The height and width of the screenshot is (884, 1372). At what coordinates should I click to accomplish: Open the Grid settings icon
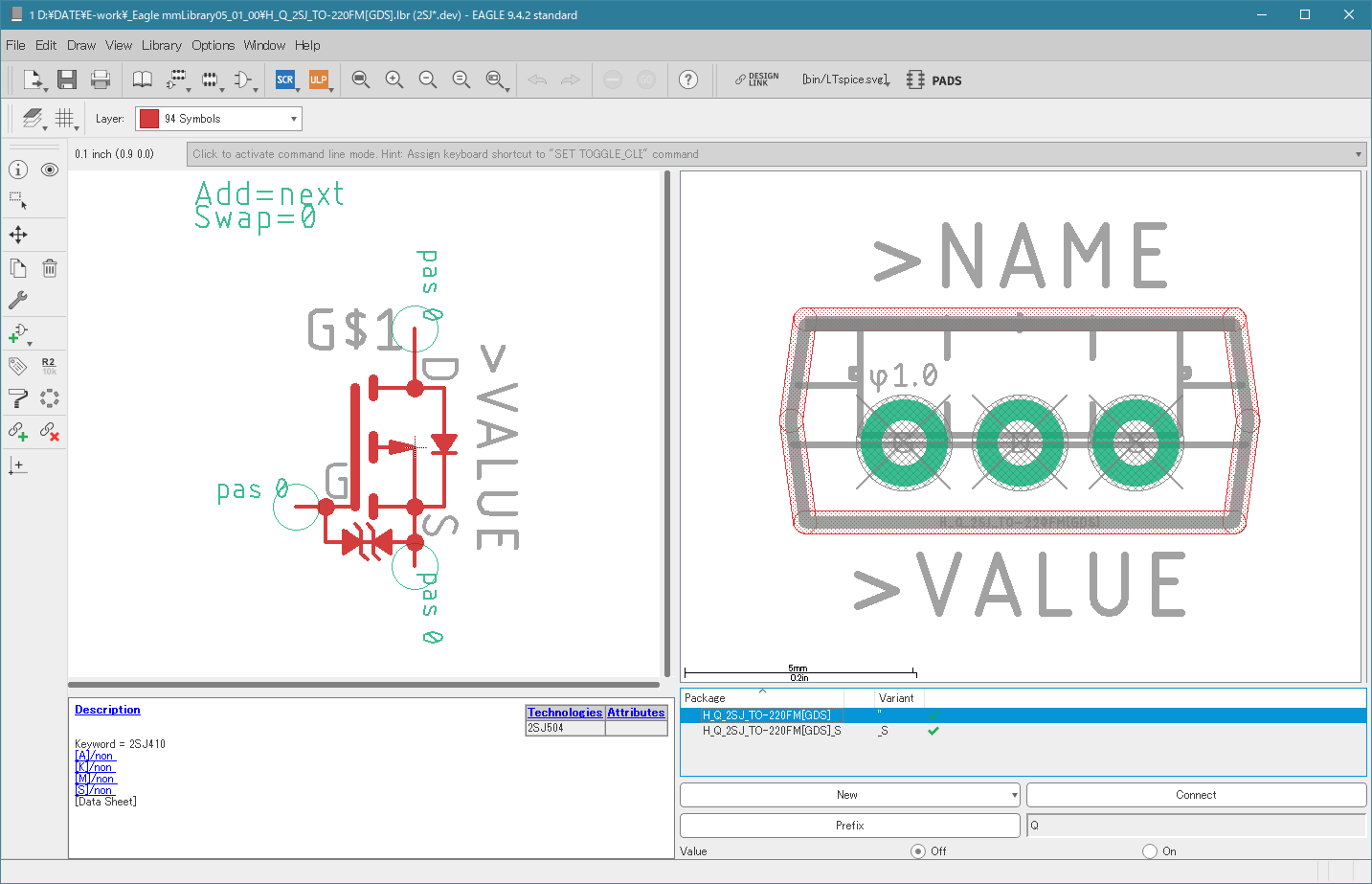[x=64, y=118]
